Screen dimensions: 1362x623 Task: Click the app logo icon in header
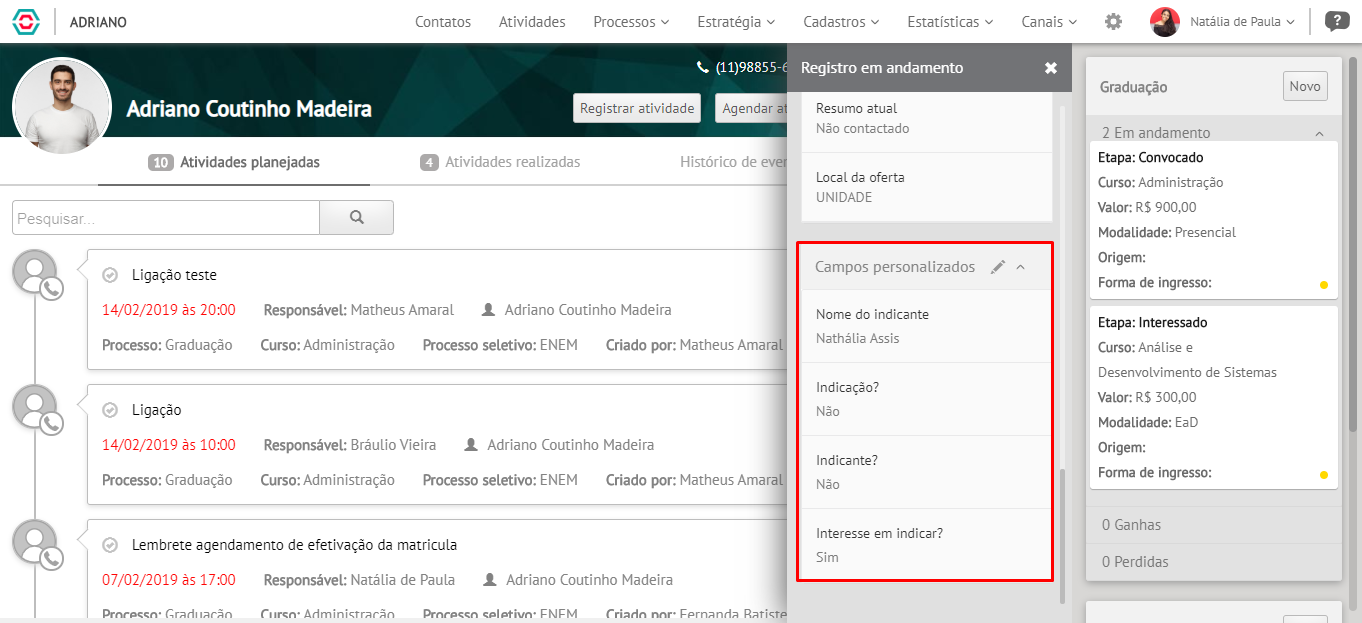tap(27, 21)
